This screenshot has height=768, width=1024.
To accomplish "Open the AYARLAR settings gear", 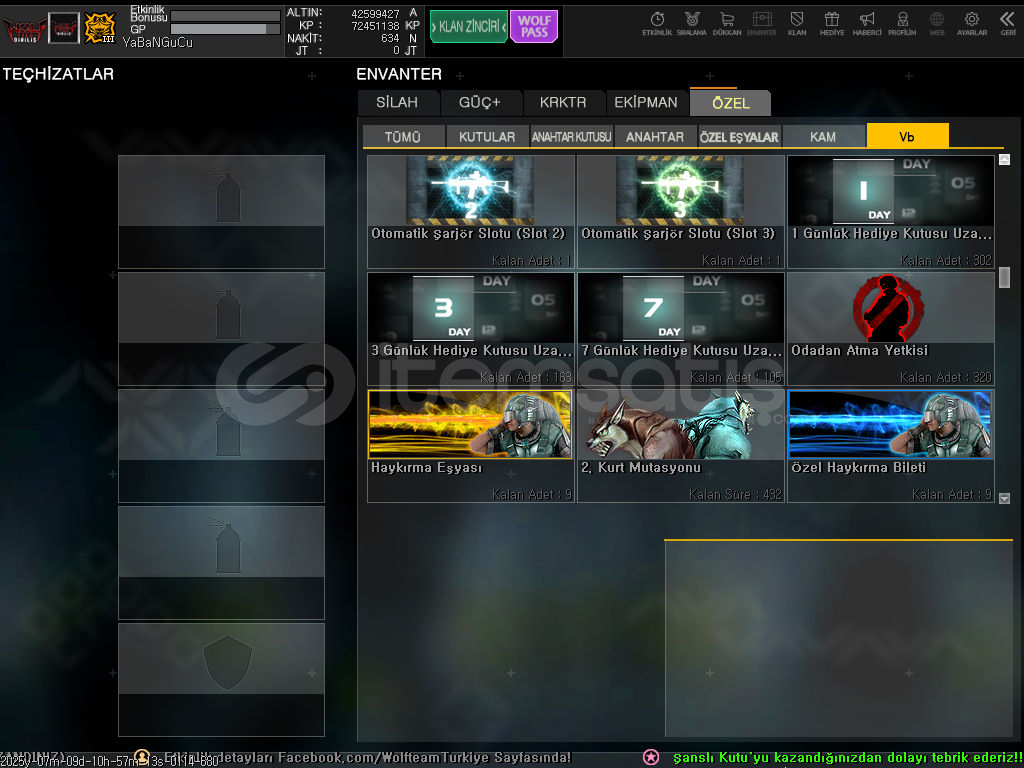I will (972, 24).
